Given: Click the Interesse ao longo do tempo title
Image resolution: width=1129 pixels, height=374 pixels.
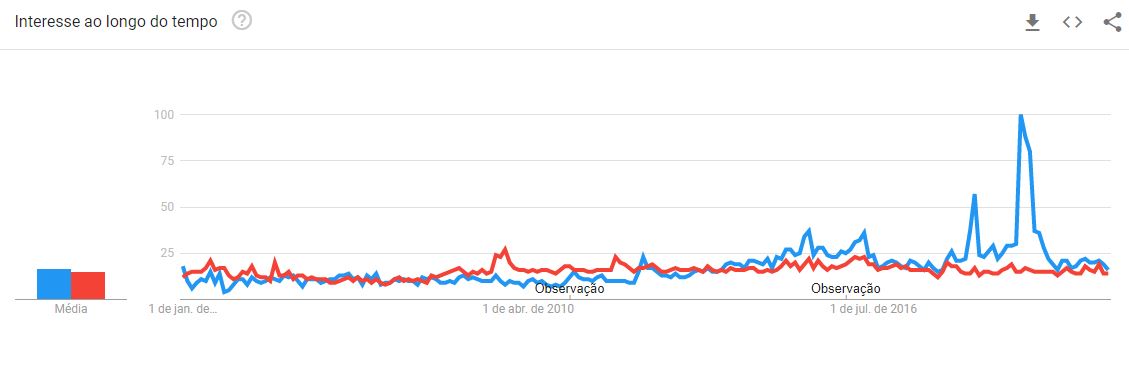Looking at the screenshot, I should 116,22.
